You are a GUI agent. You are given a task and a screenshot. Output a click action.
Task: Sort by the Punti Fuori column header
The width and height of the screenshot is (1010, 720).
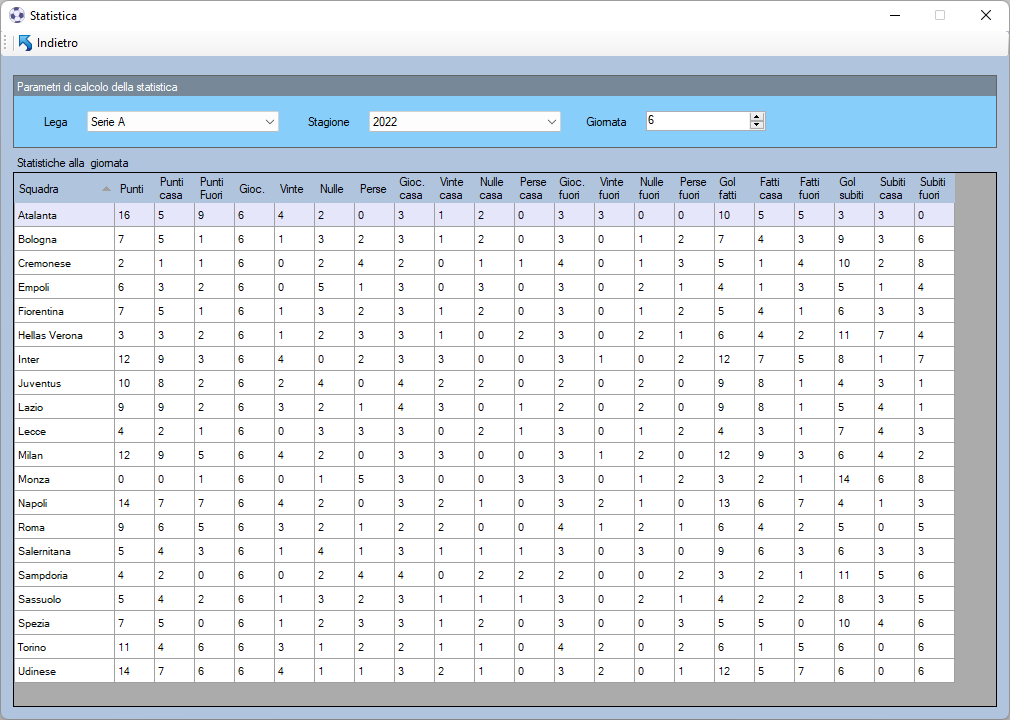[x=214, y=189]
